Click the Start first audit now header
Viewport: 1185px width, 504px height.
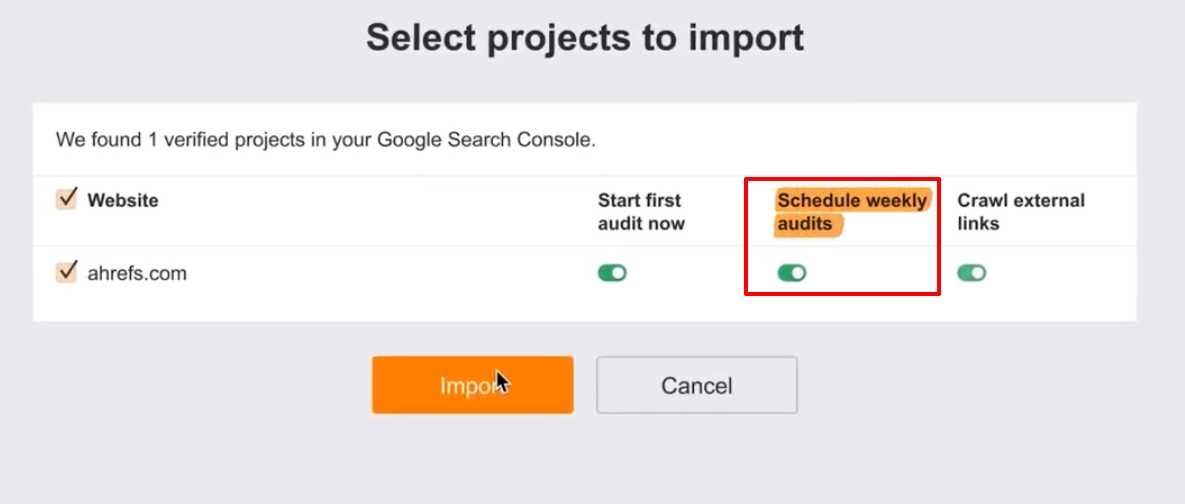click(x=641, y=212)
